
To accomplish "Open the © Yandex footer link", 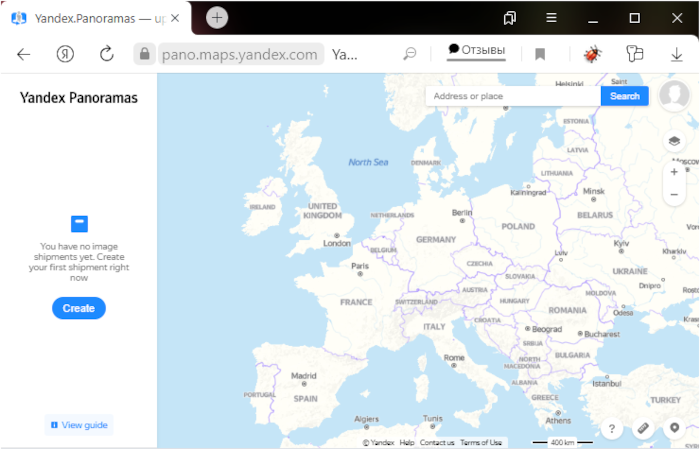I will [379, 442].
